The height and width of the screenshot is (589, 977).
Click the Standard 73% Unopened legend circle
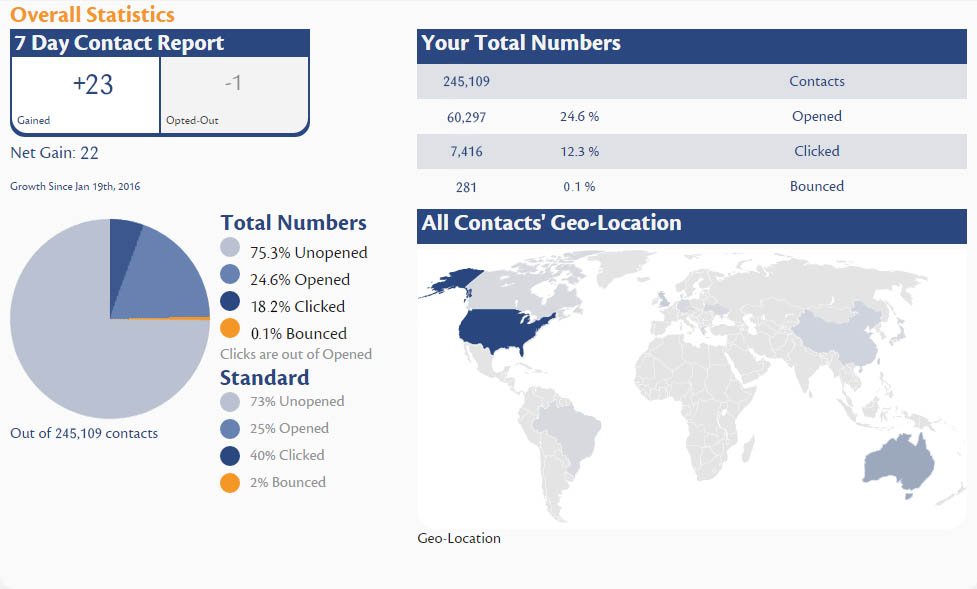pyautogui.click(x=230, y=402)
